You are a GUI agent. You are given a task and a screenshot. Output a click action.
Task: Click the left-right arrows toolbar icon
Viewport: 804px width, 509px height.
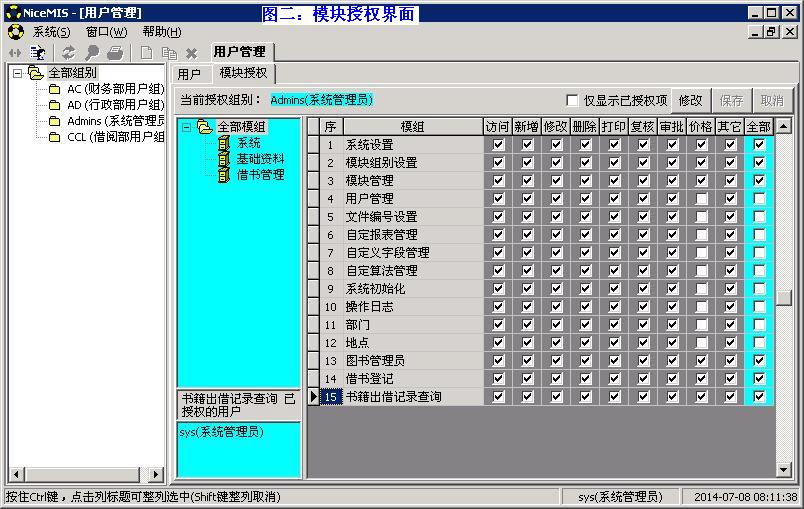[15, 53]
